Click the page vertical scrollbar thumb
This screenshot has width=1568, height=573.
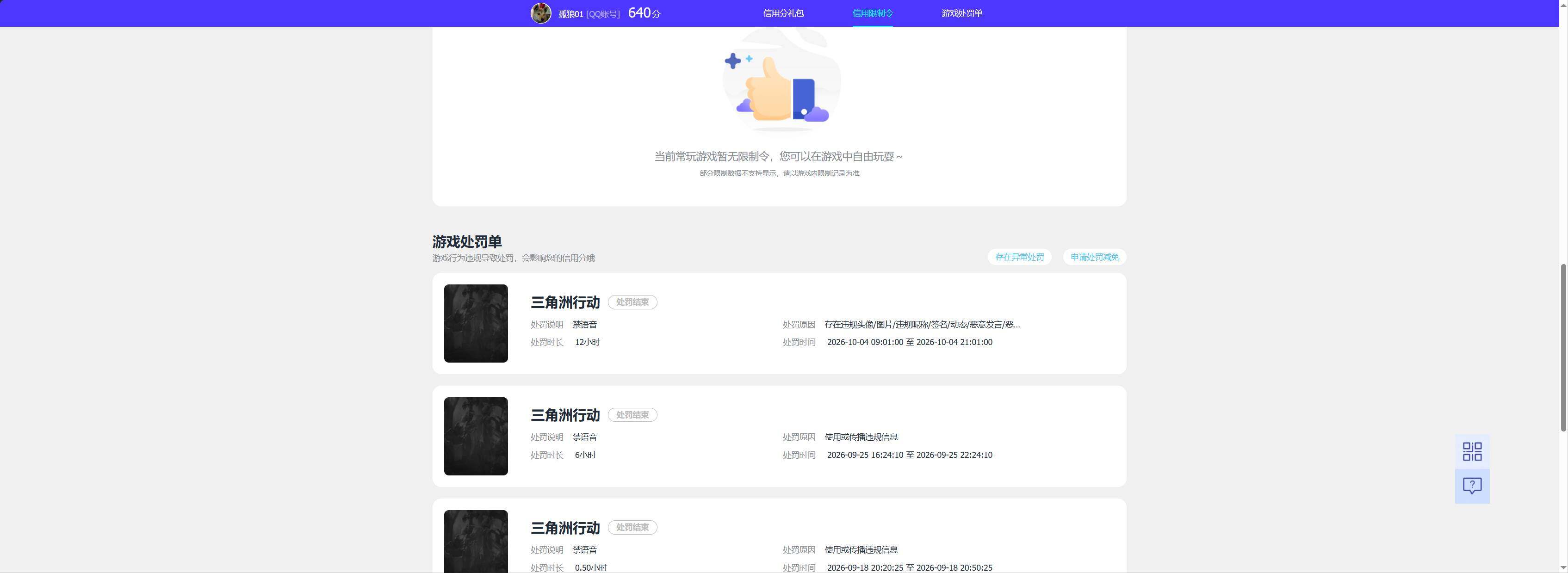click(1562, 348)
